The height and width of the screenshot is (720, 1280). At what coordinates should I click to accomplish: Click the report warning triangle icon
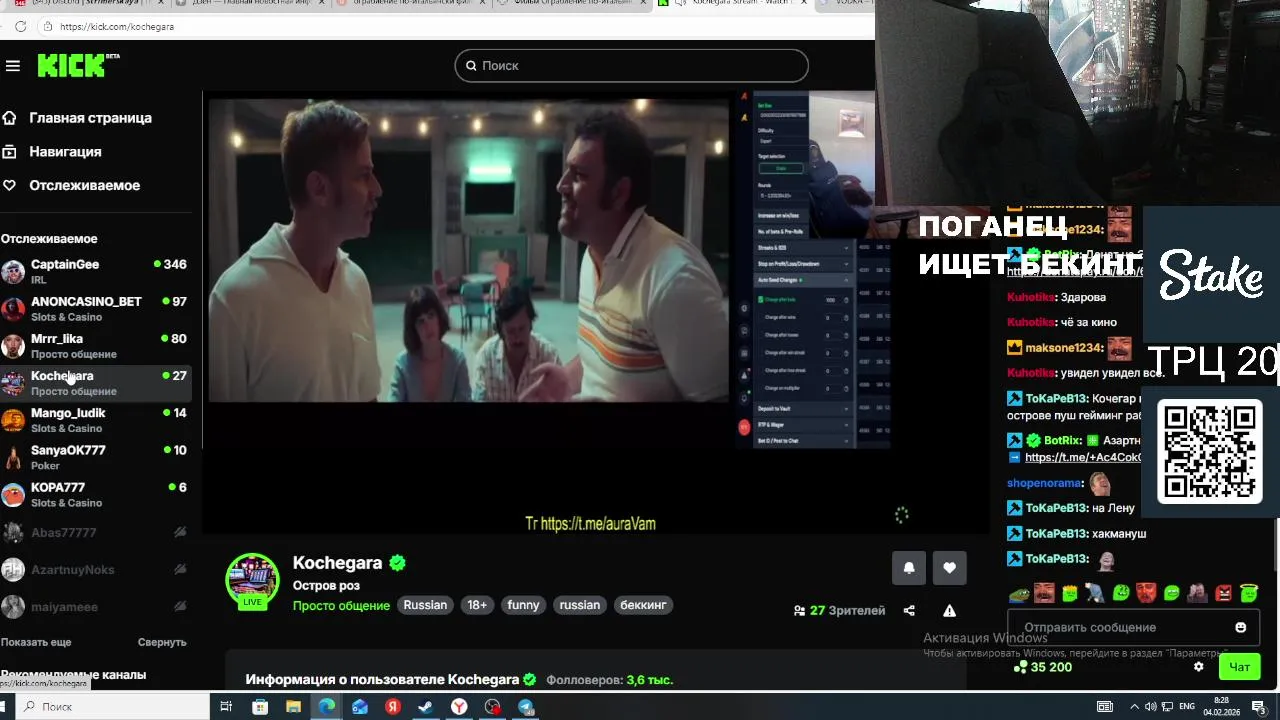click(949, 611)
